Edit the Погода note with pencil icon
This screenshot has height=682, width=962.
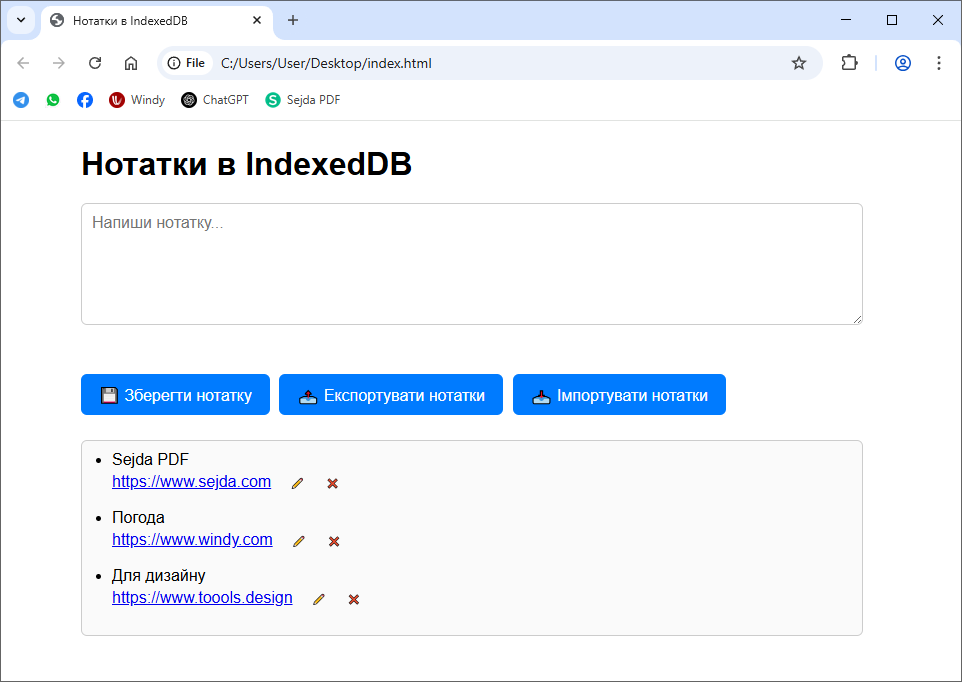[x=299, y=541]
